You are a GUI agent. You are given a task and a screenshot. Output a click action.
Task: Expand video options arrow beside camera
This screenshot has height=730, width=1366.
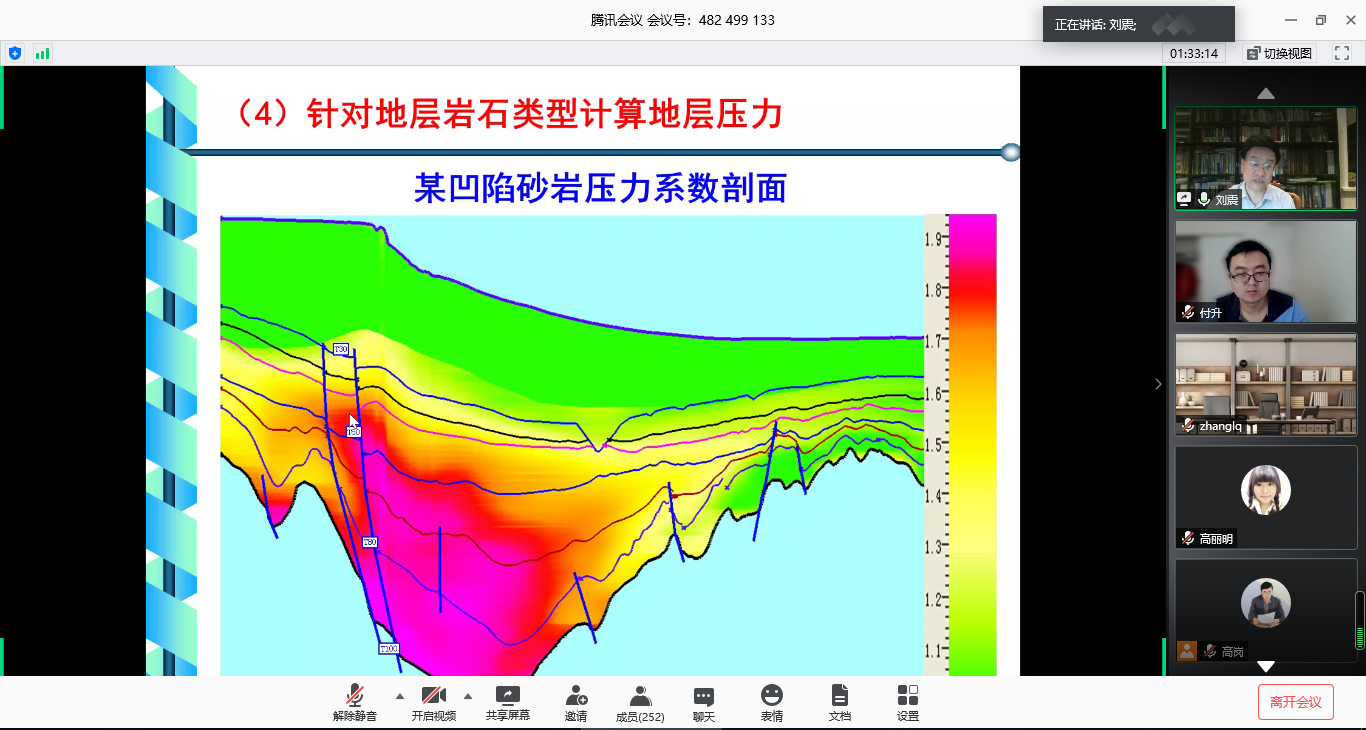coord(468,695)
